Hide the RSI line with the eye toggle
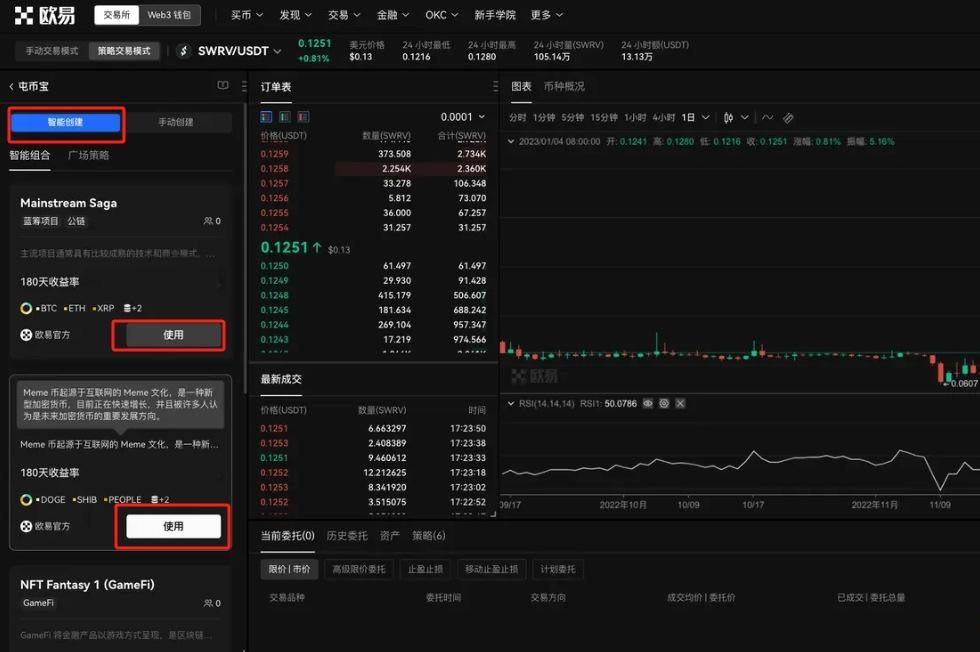980x652 pixels. coord(648,404)
